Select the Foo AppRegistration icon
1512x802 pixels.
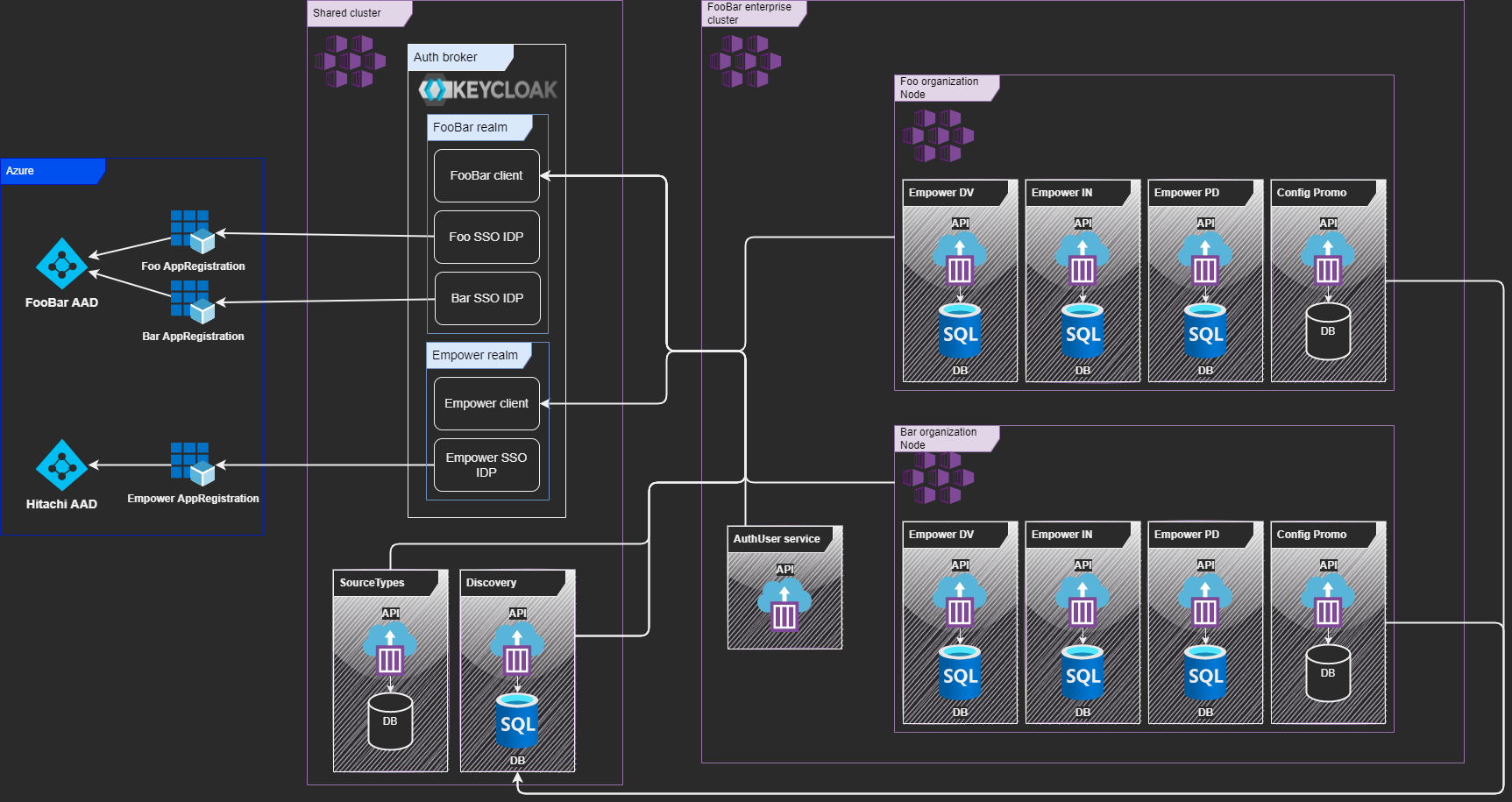point(193,231)
